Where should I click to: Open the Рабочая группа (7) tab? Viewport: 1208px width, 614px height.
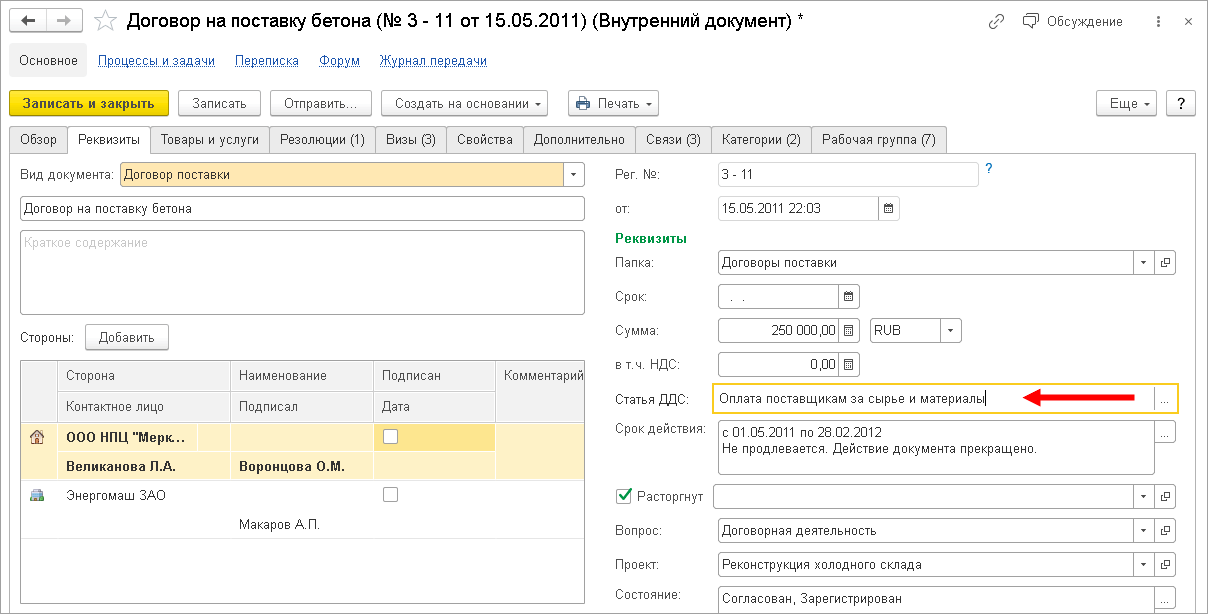pos(879,139)
